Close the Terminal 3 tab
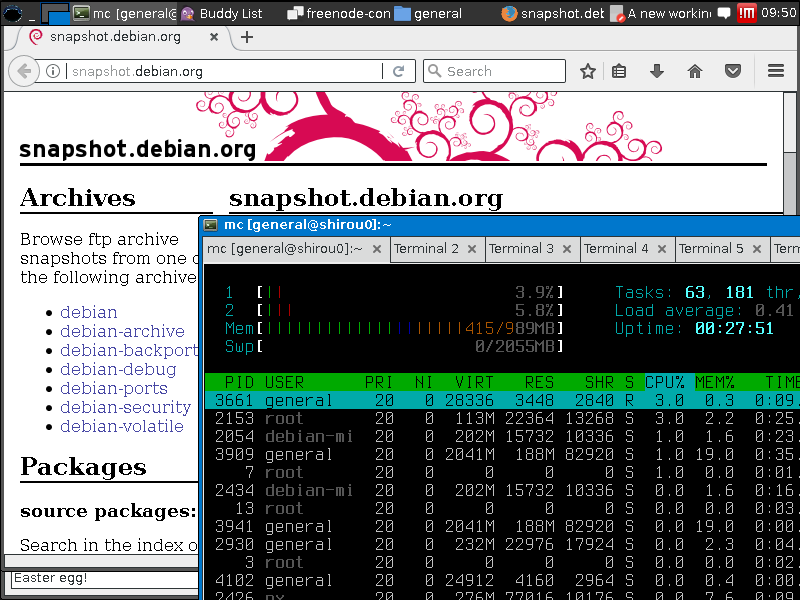The height and width of the screenshot is (600, 800). tap(567, 249)
